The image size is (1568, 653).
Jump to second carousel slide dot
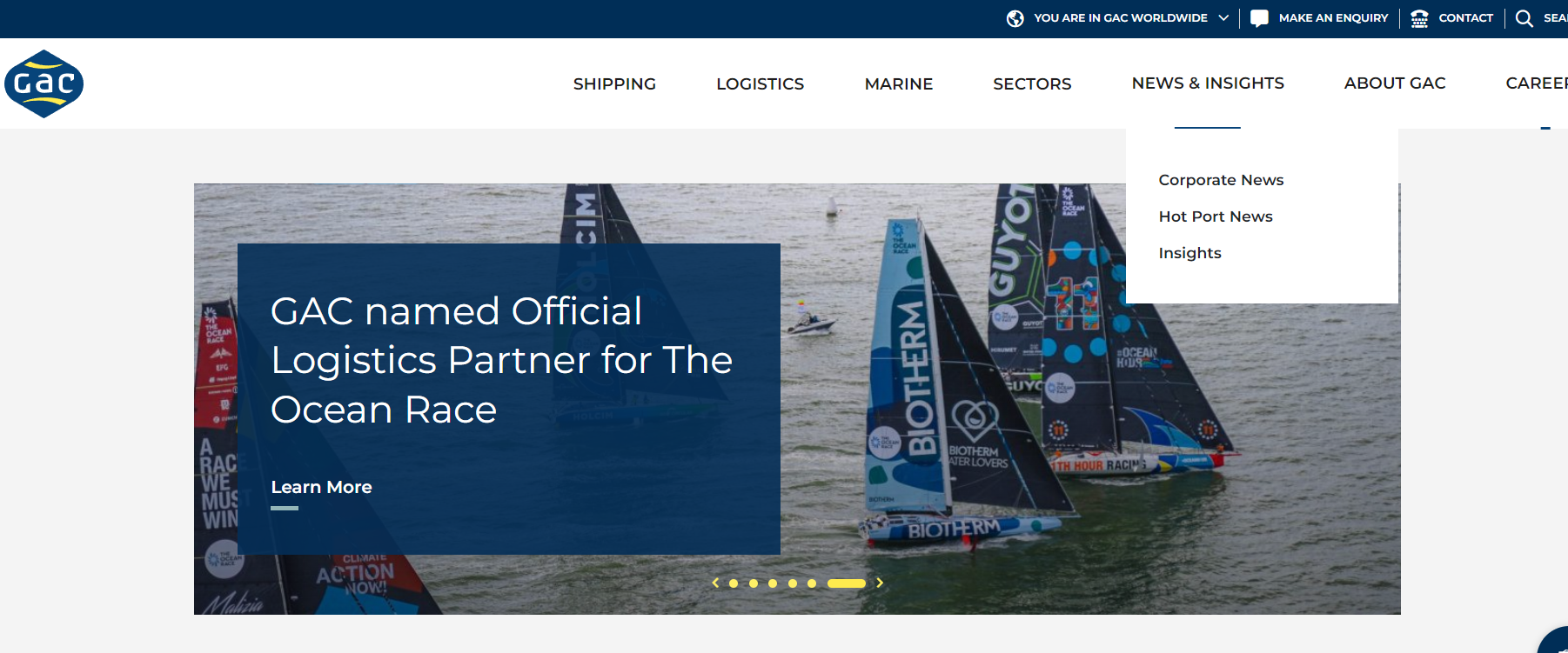[754, 583]
